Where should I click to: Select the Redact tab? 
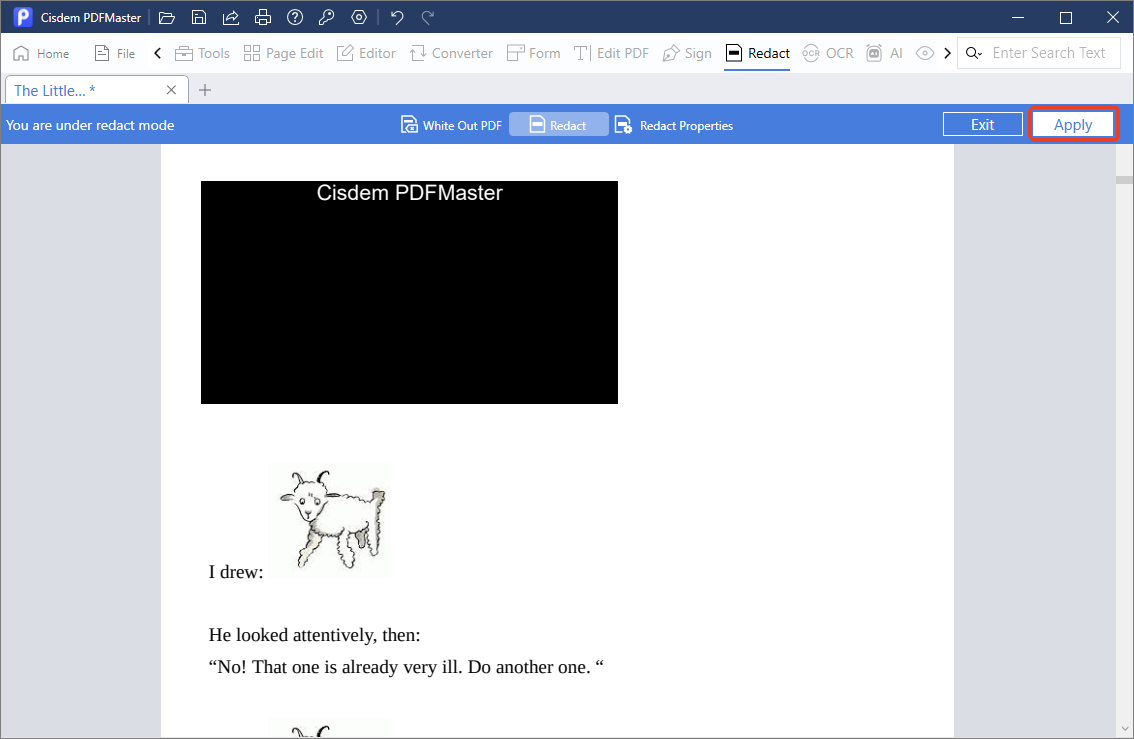click(757, 54)
